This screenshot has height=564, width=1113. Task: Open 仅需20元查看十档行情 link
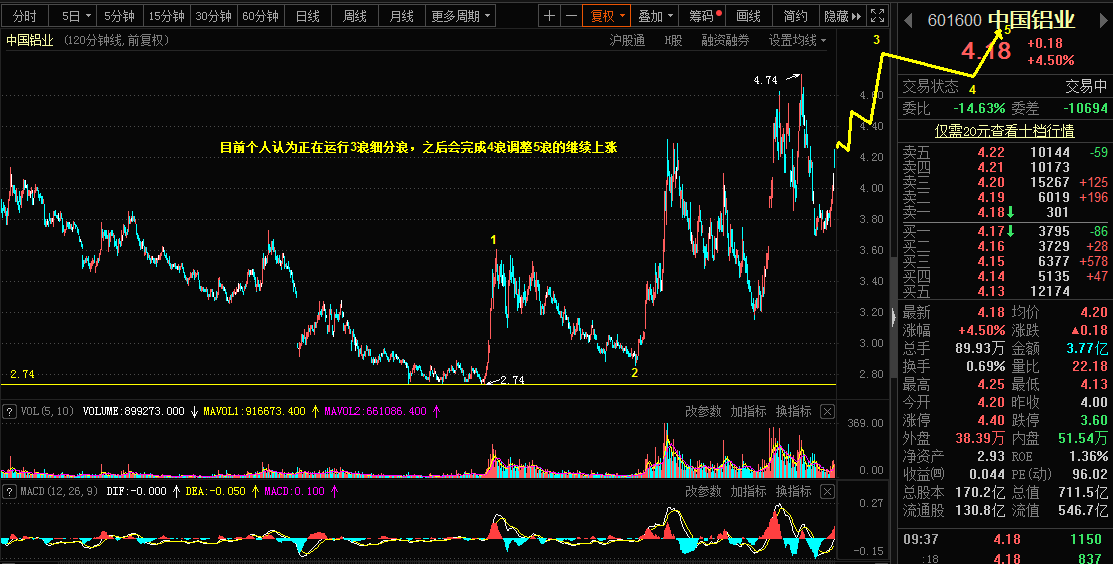(1004, 131)
